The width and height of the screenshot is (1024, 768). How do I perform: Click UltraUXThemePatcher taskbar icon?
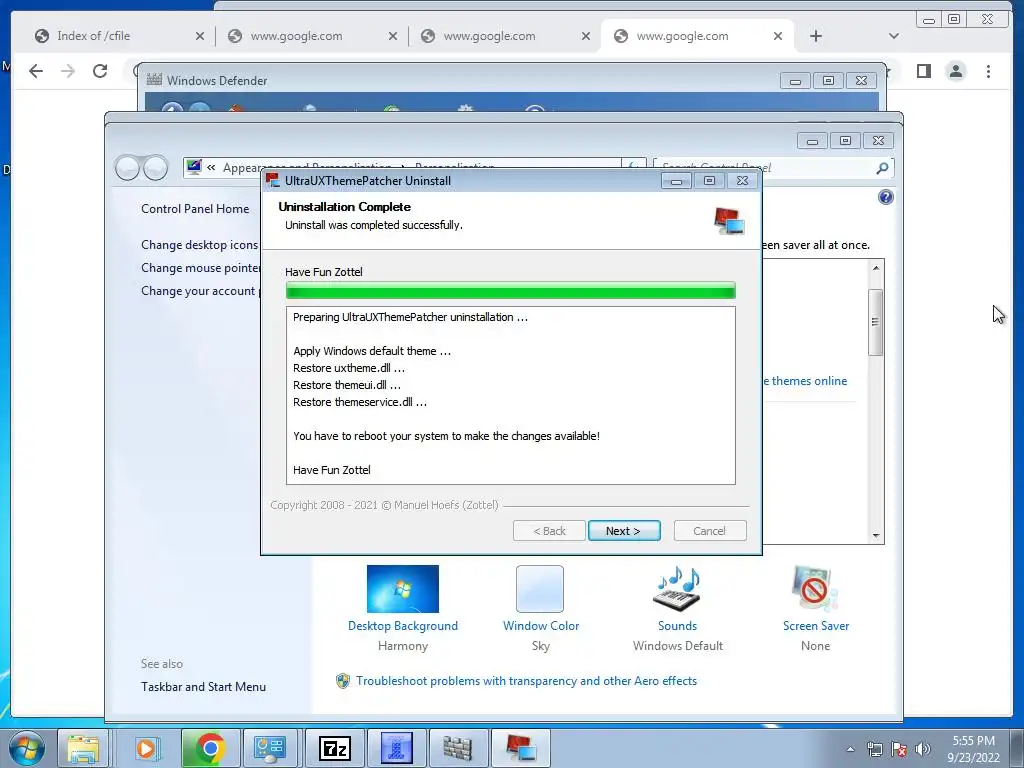tap(520, 748)
